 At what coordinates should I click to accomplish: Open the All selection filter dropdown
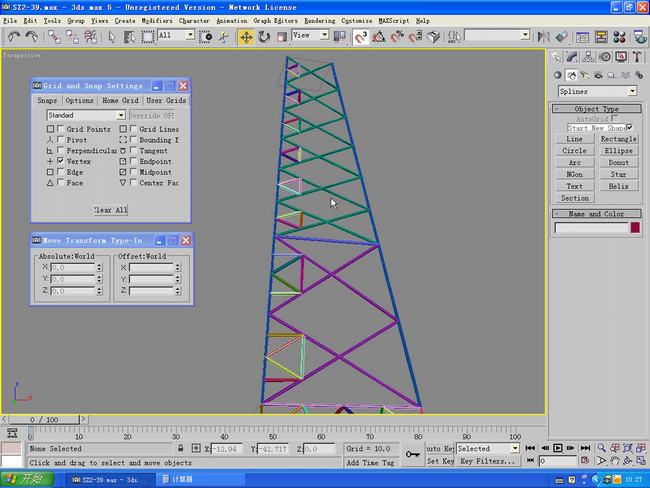pyautogui.click(x=190, y=35)
